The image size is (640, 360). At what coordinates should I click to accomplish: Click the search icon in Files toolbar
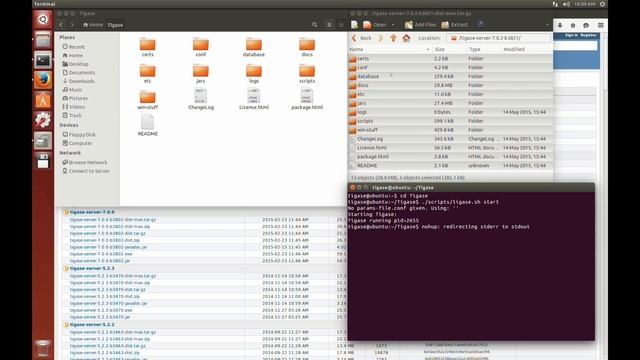(x=315, y=25)
